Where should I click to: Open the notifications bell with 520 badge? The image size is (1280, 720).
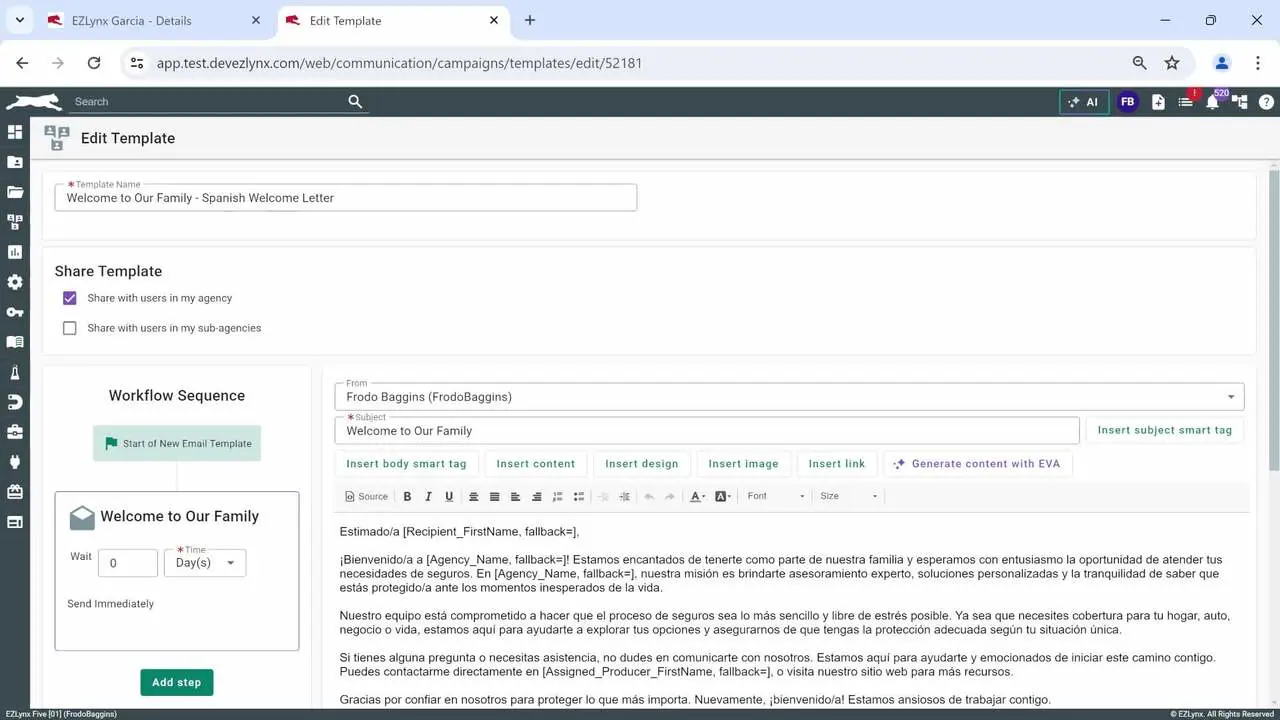[1212, 102]
